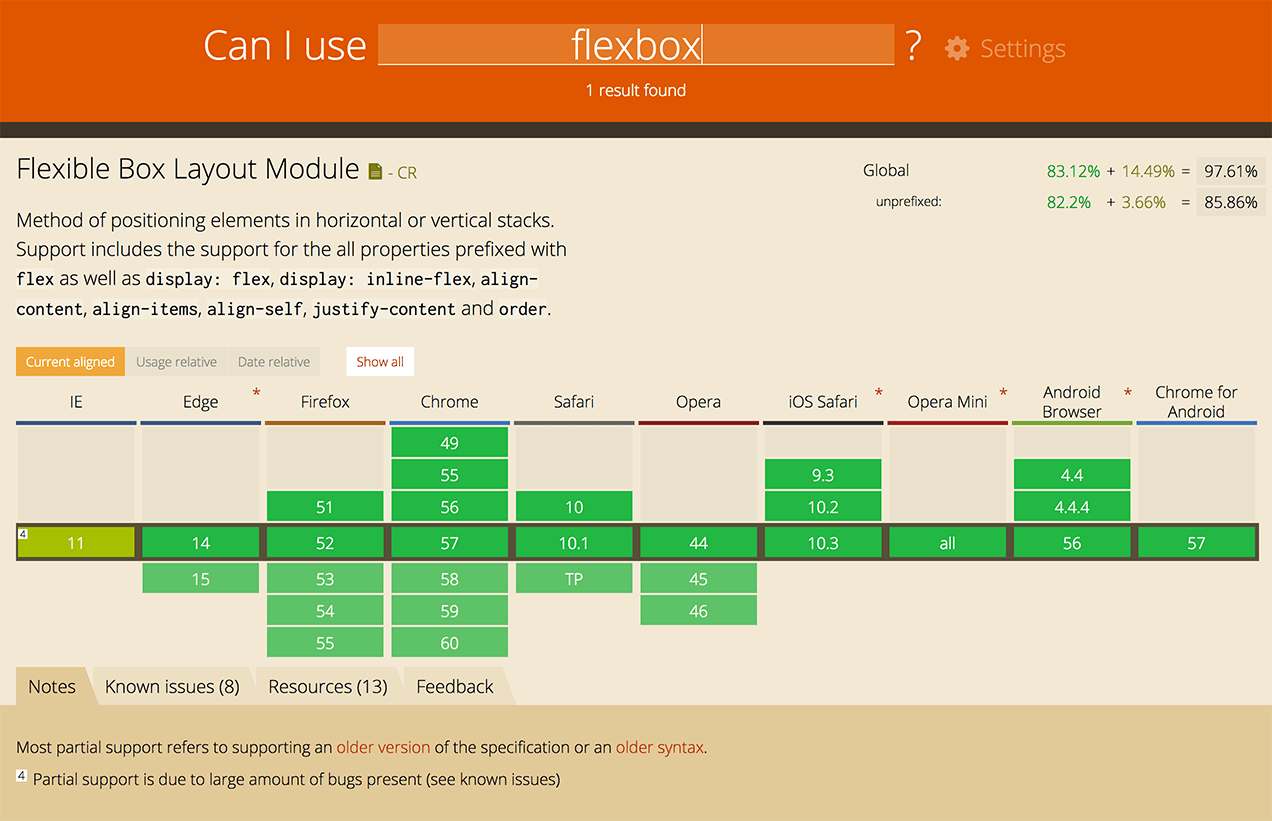1272x821 pixels.
Task: Select the Current aligned view
Action: (x=70, y=362)
